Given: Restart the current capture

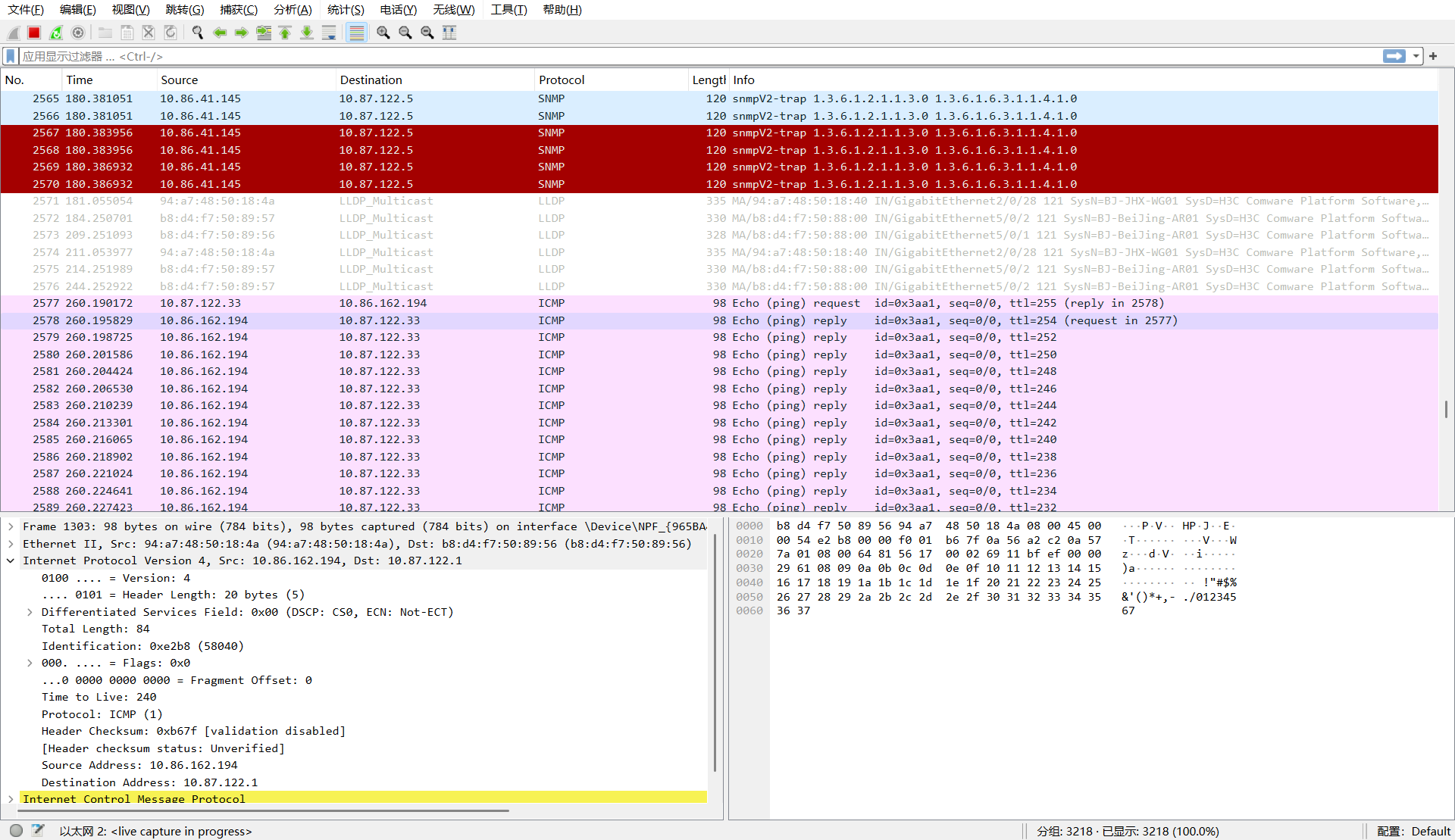Looking at the screenshot, I should [56, 33].
